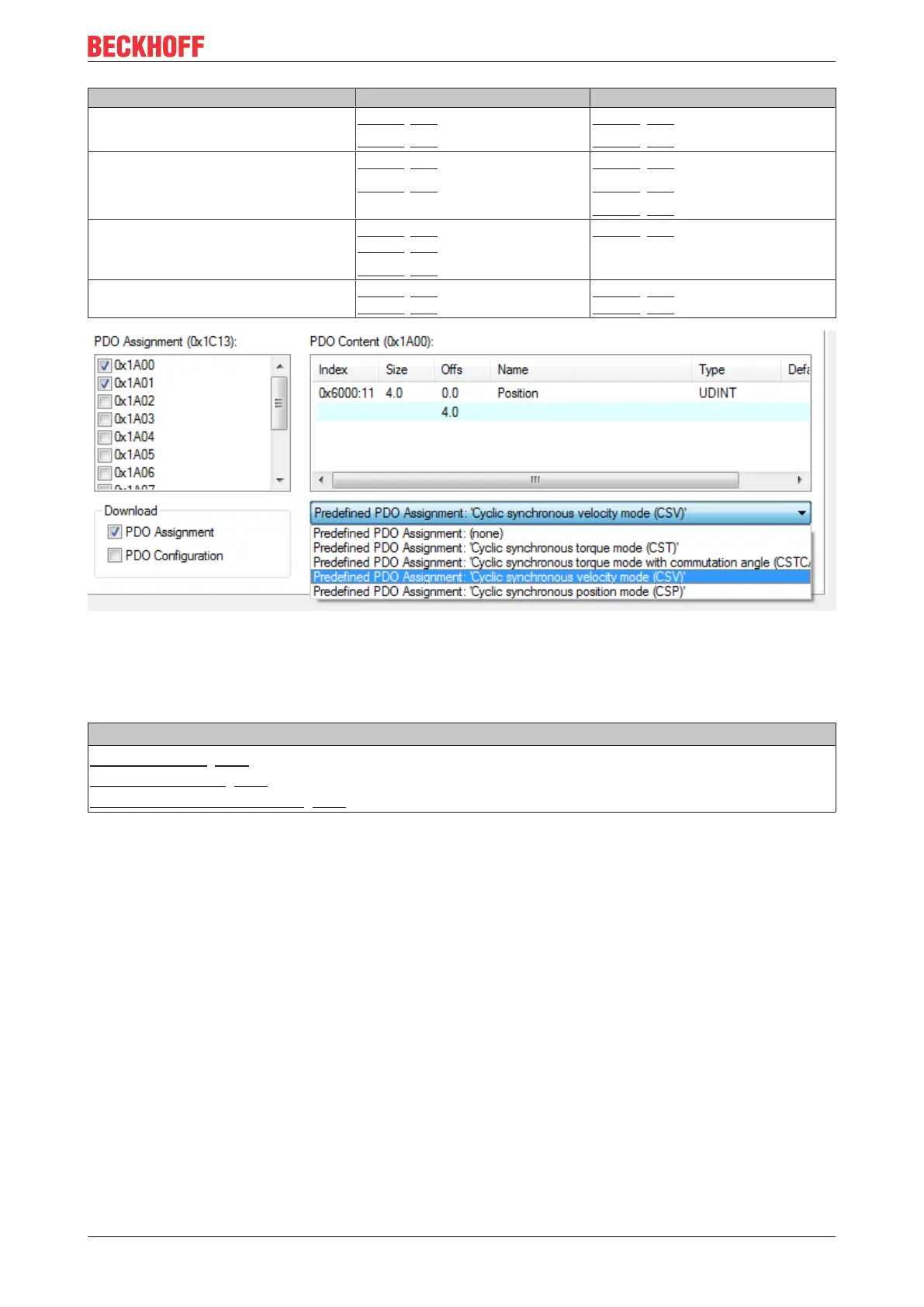The width and height of the screenshot is (924, 1307).
Task: Click the Beckhoff logo
Action: (146, 47)
